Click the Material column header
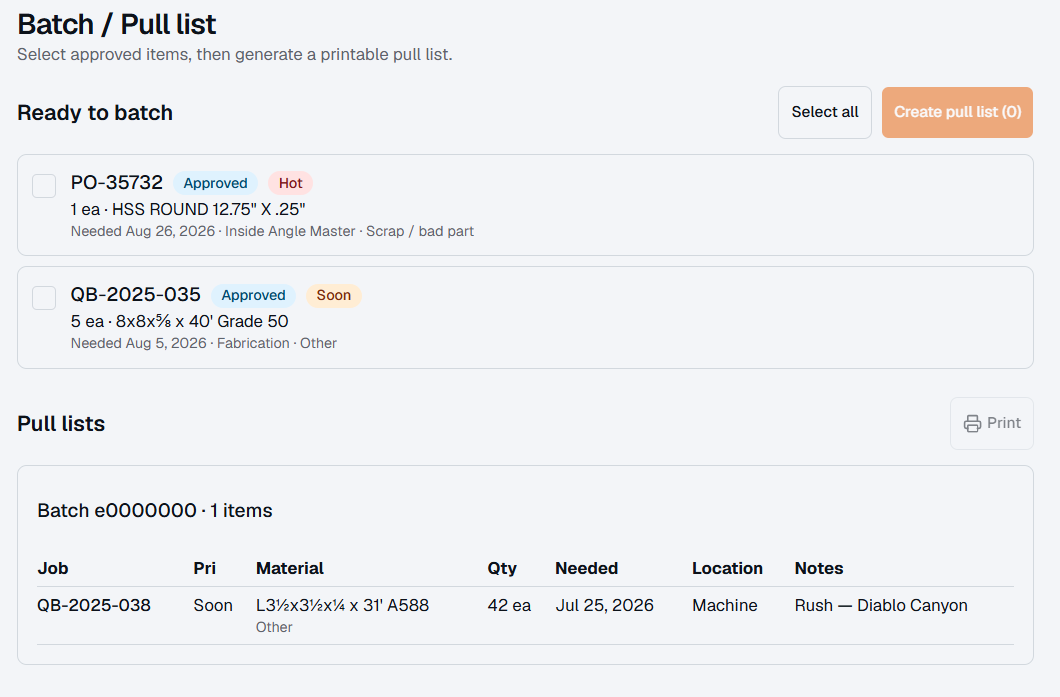The height and width of the screenshot is (697, 1060). (290, 569)
